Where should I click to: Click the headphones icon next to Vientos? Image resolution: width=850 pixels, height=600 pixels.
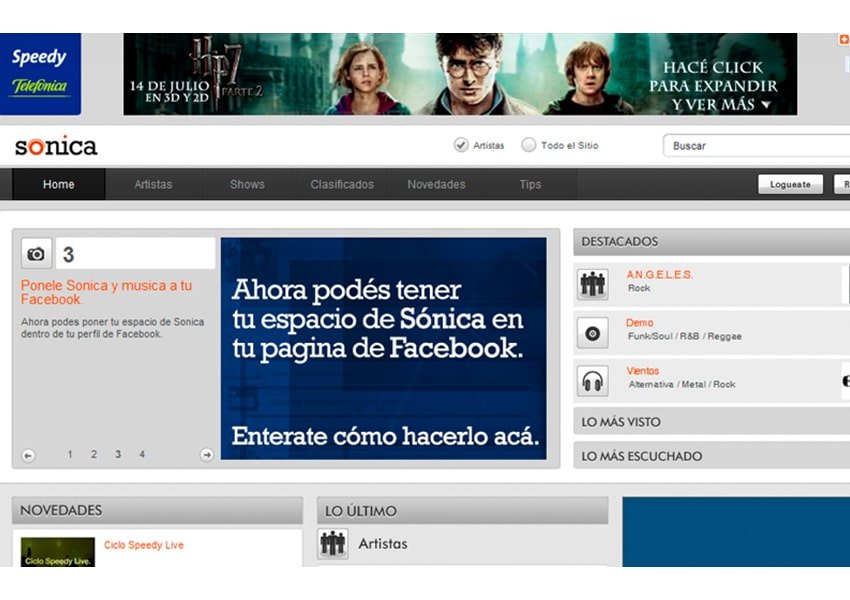[593, 380]
